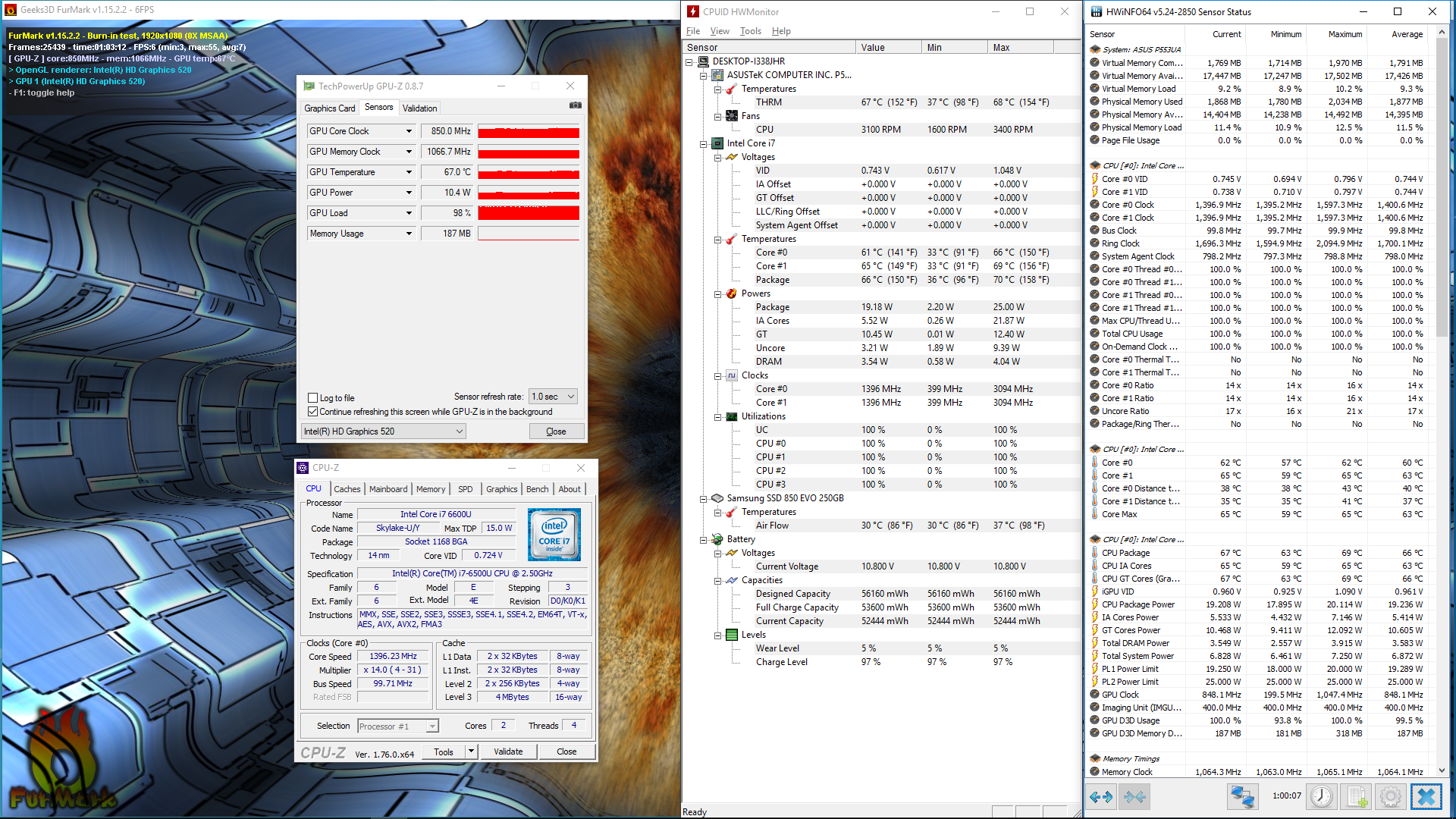Open GPU Load sensor dropdown

409,213
